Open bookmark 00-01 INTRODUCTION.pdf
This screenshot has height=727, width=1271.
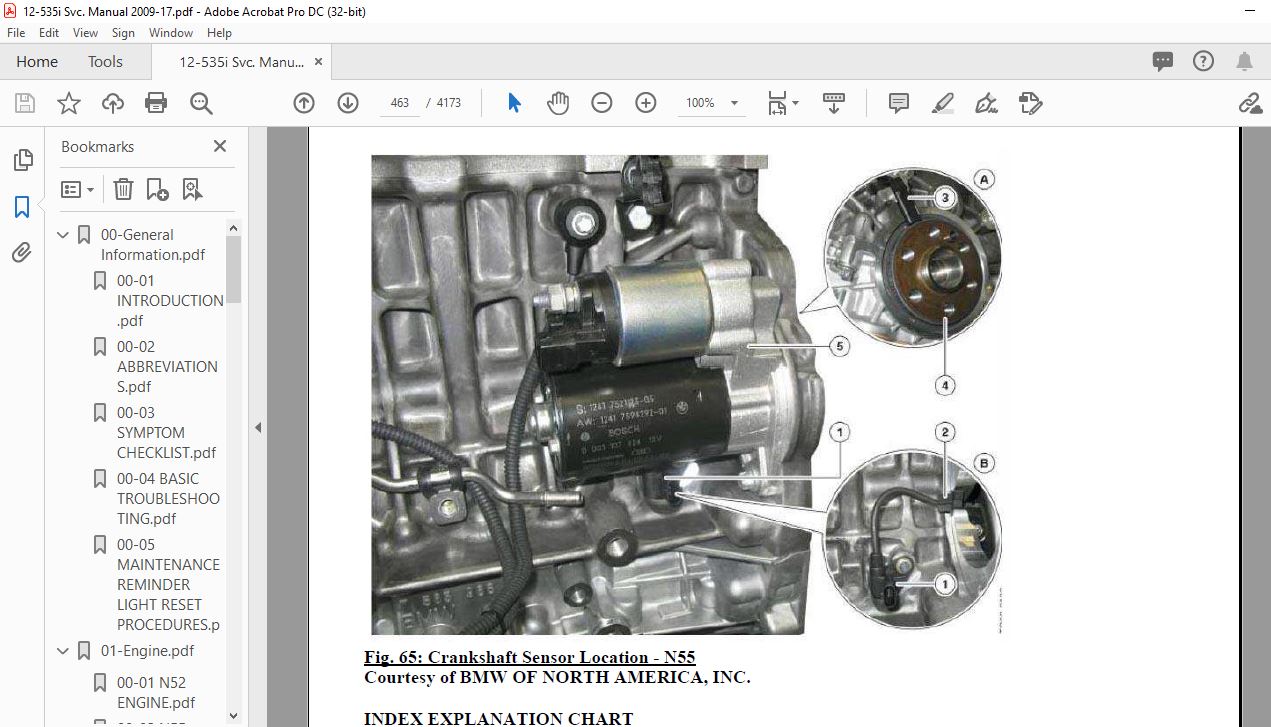click(x=170, y=301)
